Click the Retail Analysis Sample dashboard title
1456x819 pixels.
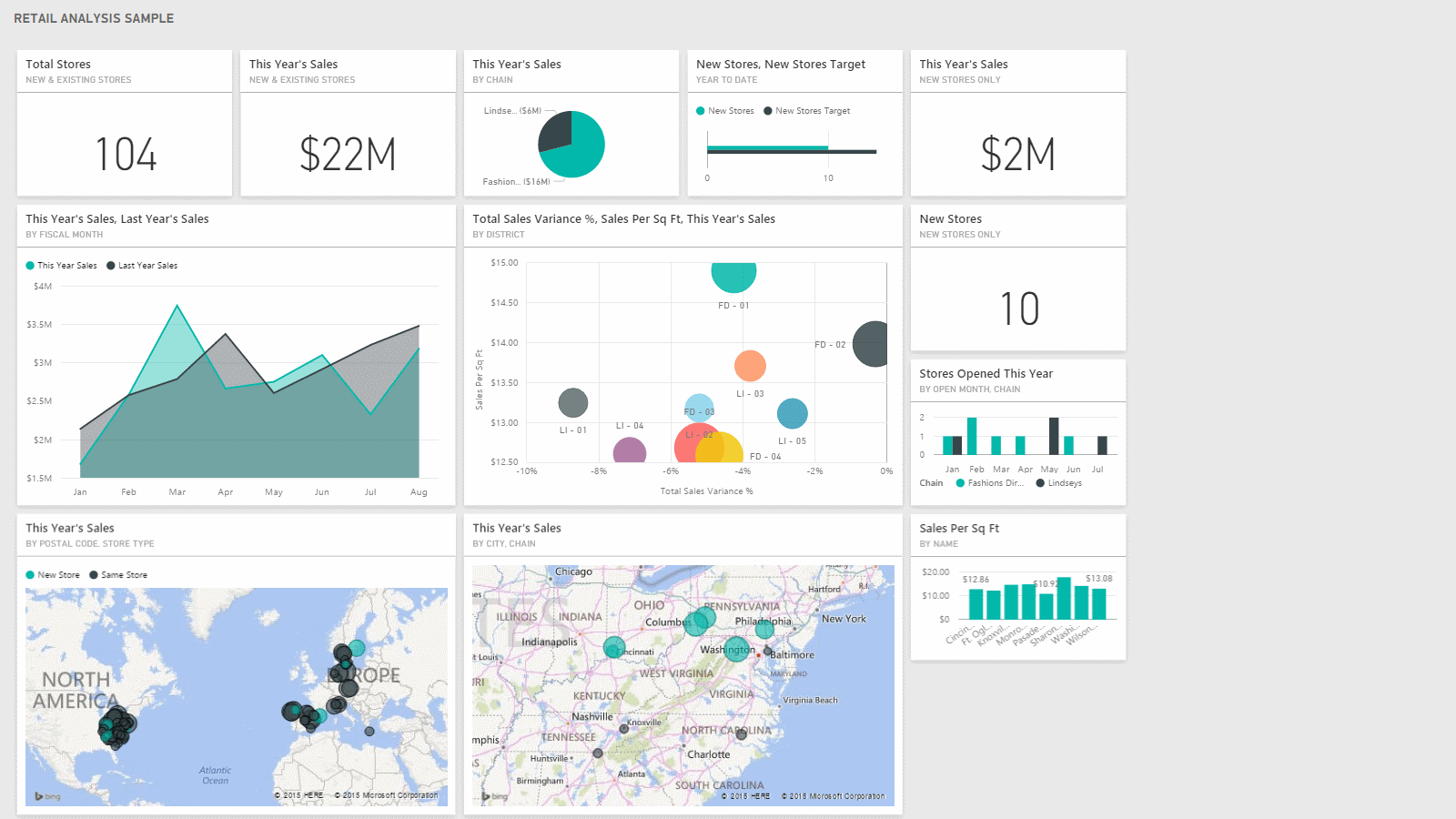(x=94, y=18)
